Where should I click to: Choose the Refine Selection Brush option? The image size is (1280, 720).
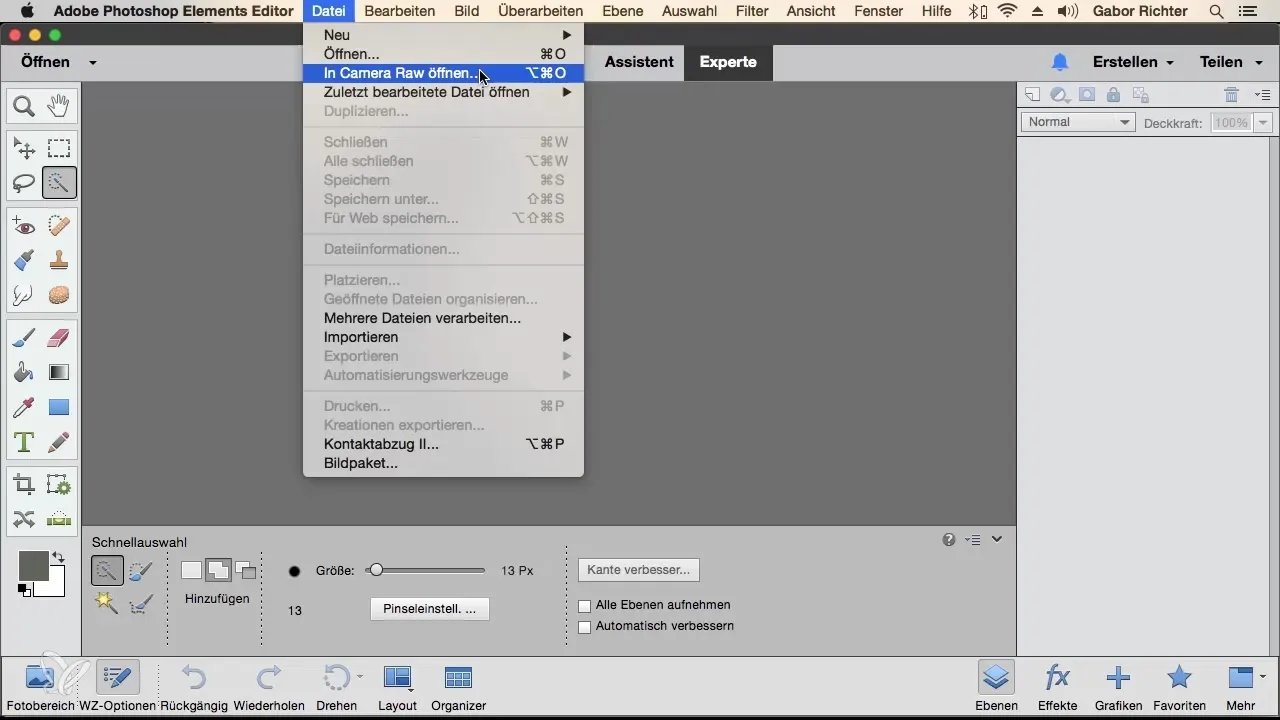click(x=141, y=602)
